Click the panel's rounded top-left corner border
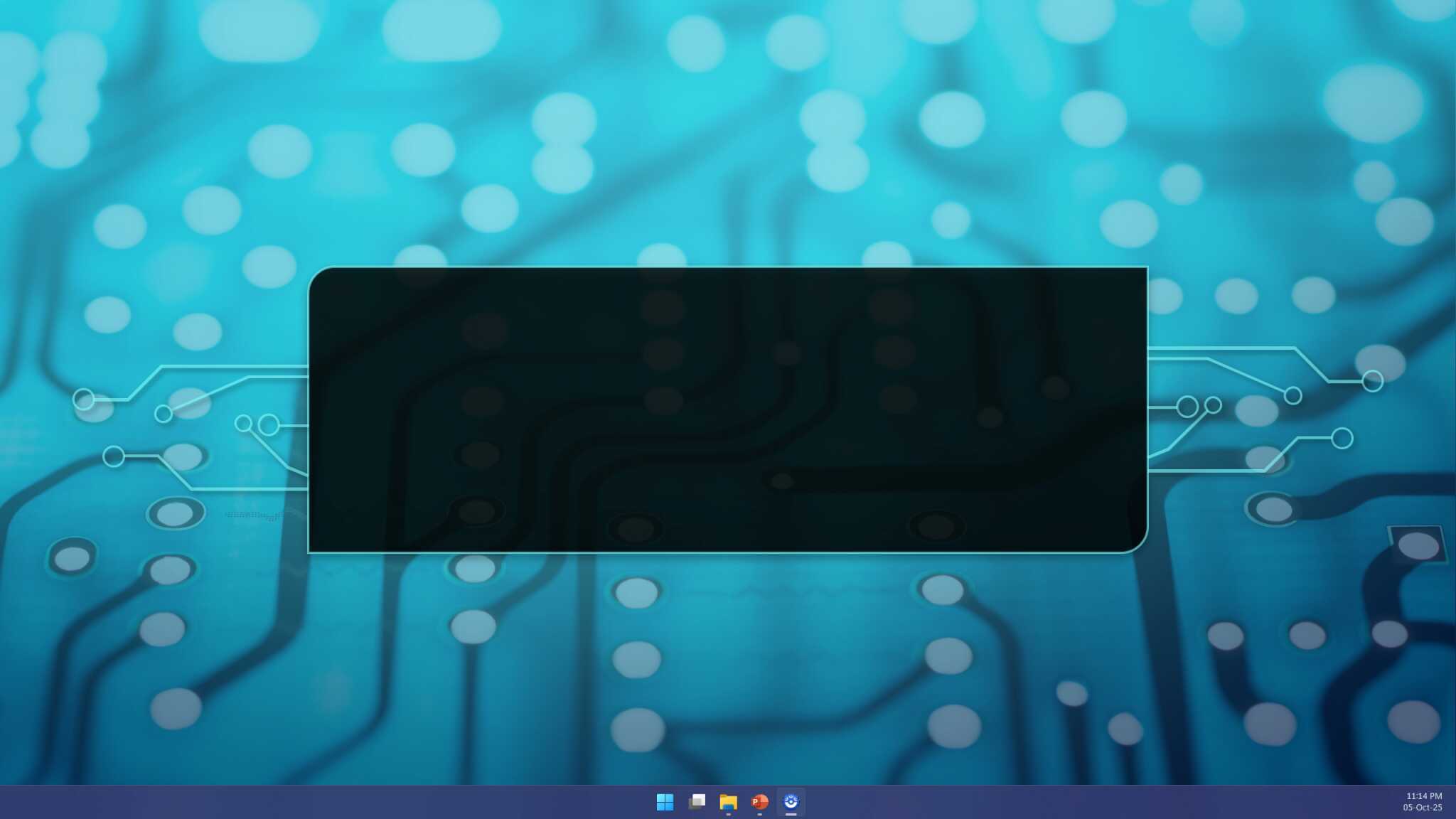 (x=316, y=274)
